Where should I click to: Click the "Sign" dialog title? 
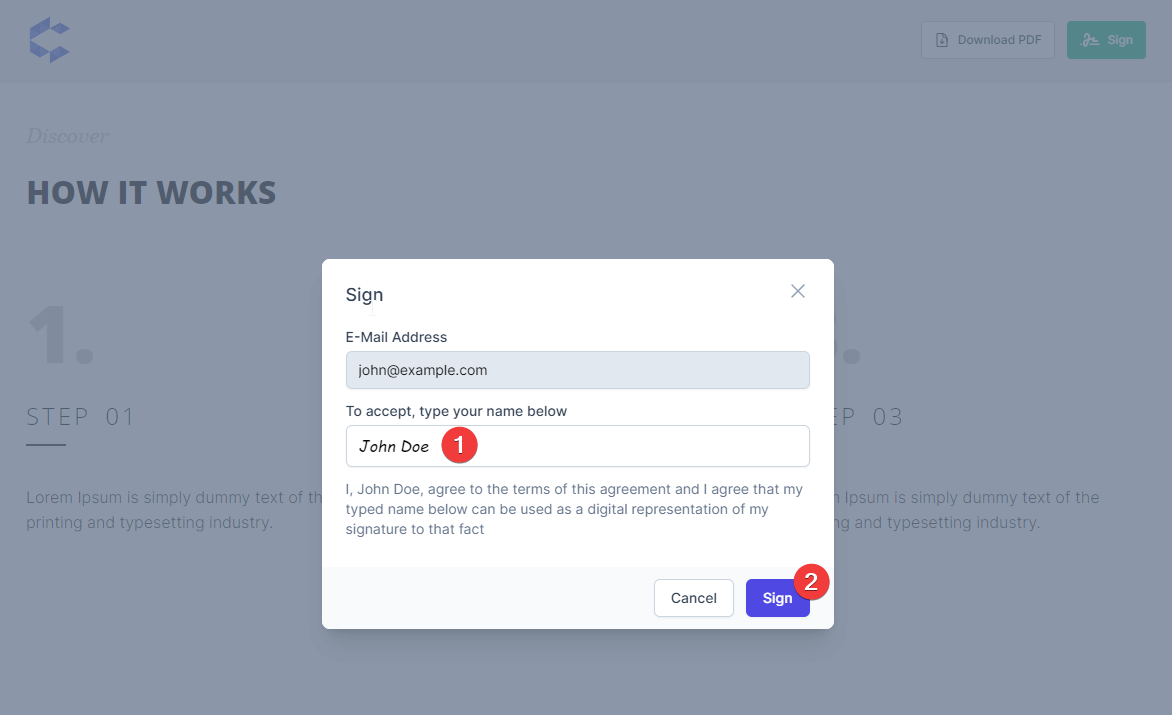[364, 294]
